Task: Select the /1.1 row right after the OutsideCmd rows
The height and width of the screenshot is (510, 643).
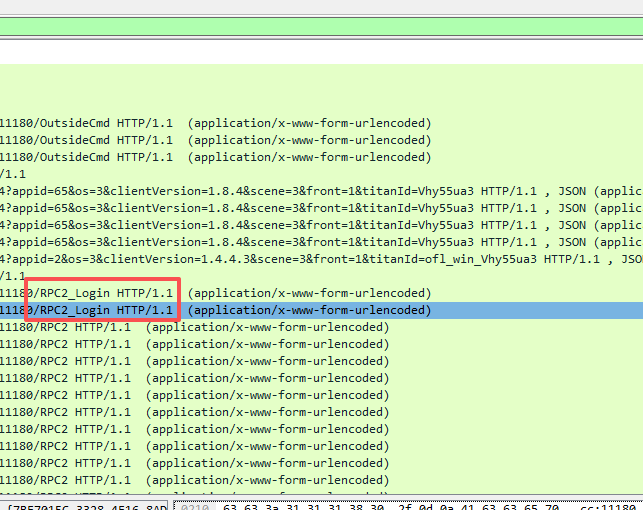Action: pos(322,174)
